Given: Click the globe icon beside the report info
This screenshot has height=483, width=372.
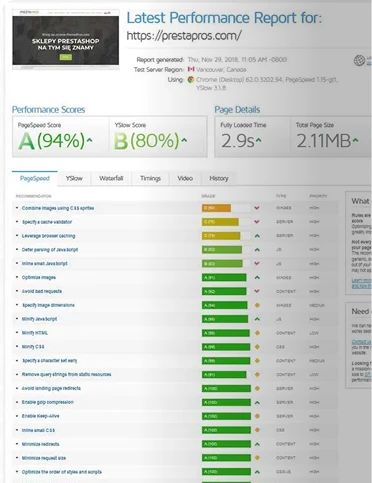Looking at the screenshot, I should coord(359,60).
